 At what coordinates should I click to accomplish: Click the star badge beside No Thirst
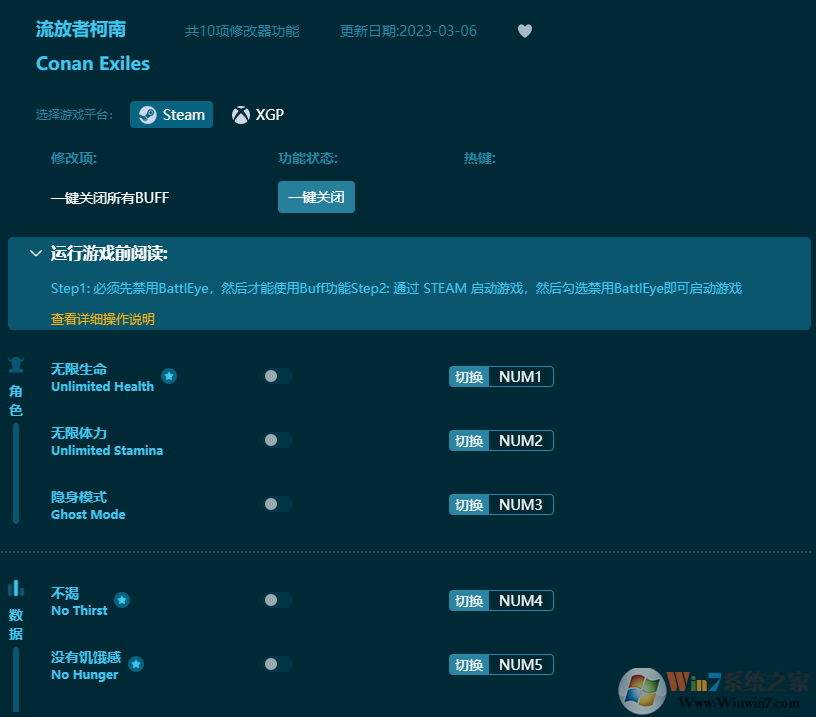coord(122,600)
